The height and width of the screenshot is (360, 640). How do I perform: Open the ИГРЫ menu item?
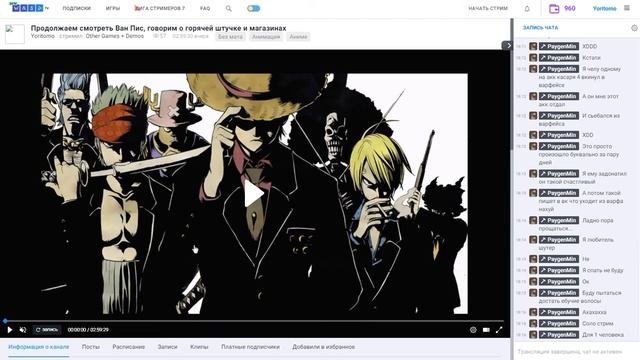click(x=113, y=8)
